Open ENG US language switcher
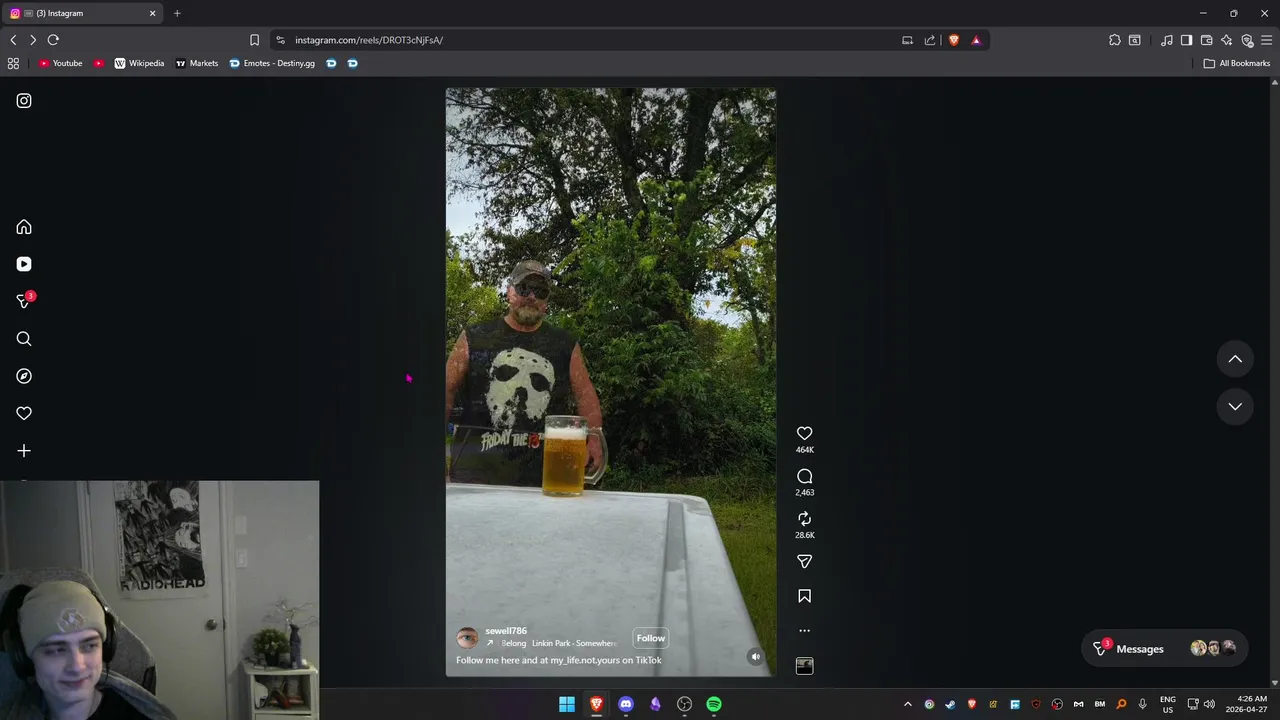The width and height of the screenshot is (1280, 720). [1167, 704]
